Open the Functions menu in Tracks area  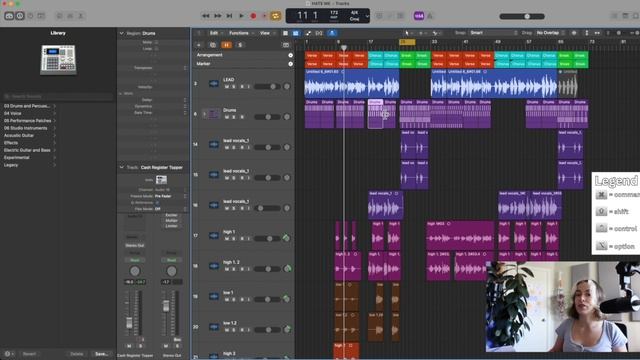pos(239,33)
